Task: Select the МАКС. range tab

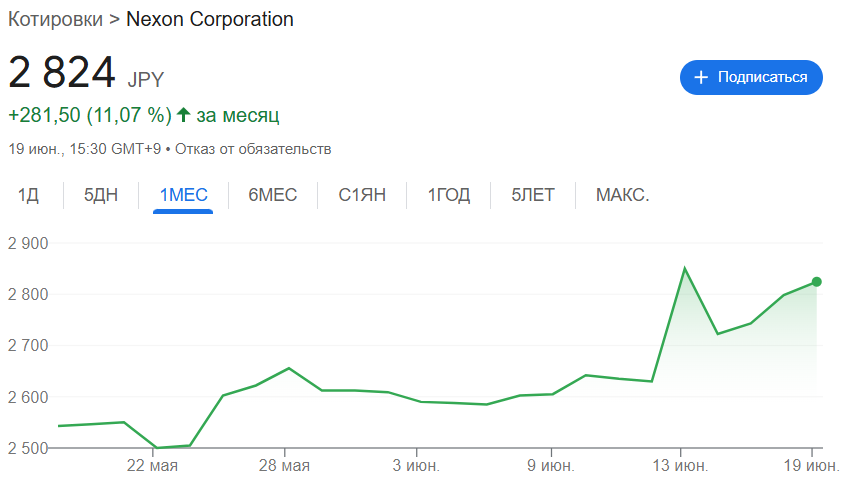Action: (622, 195)
